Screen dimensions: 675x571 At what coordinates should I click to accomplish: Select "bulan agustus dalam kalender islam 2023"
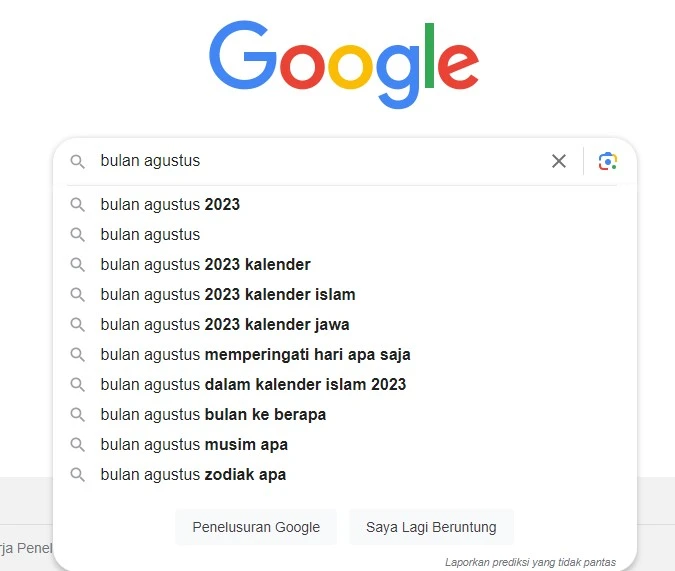point(253,385)
